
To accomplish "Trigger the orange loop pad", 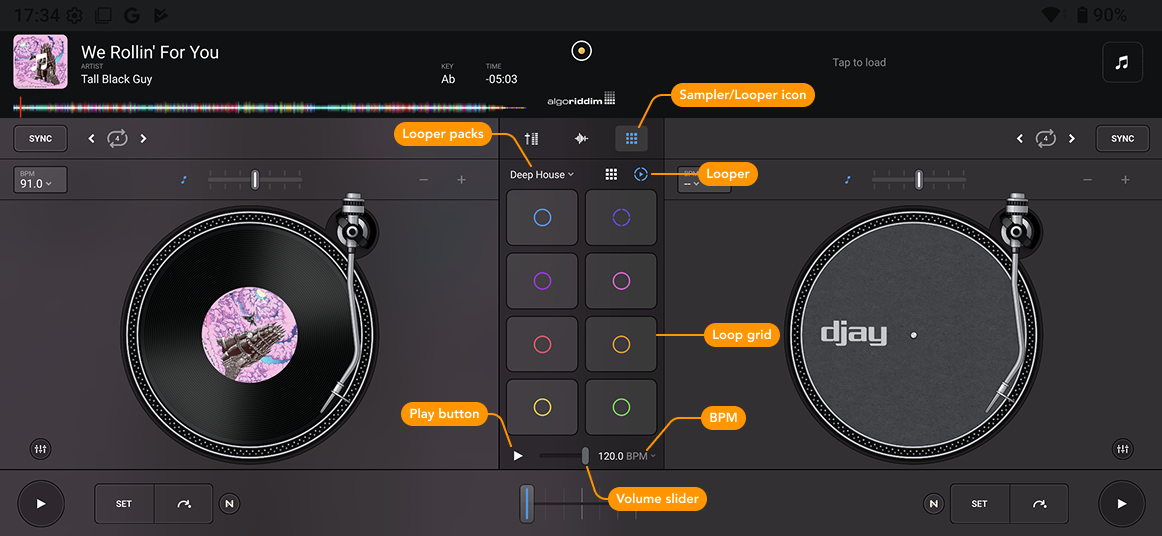I will [x=621, y=344].
